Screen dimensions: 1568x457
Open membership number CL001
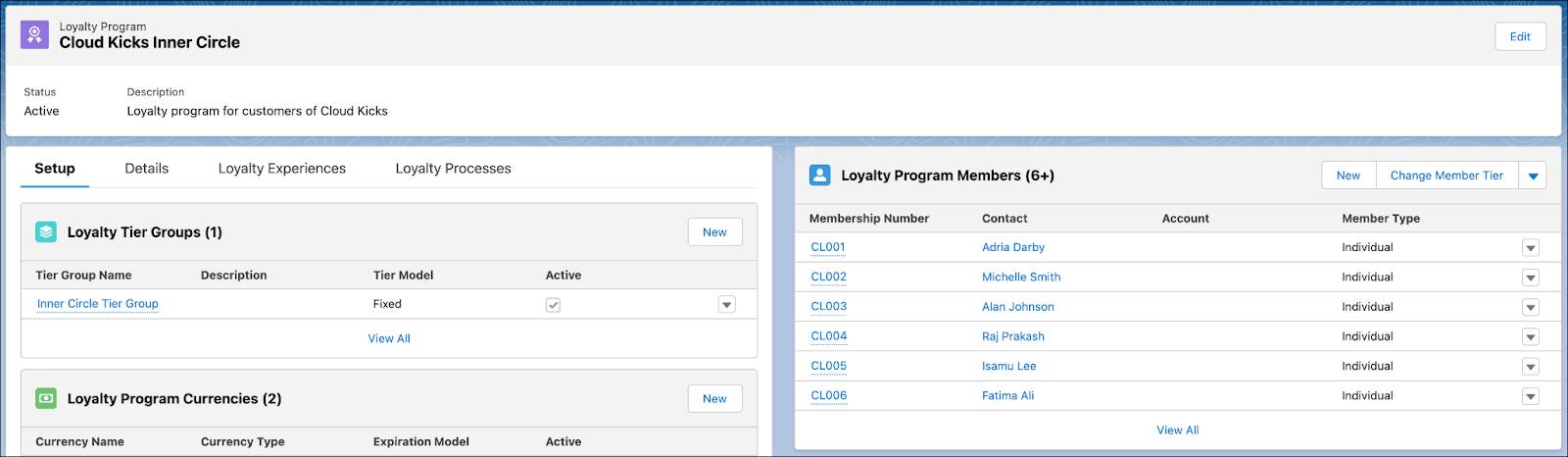pyautogui.click(x=828, y=247)
